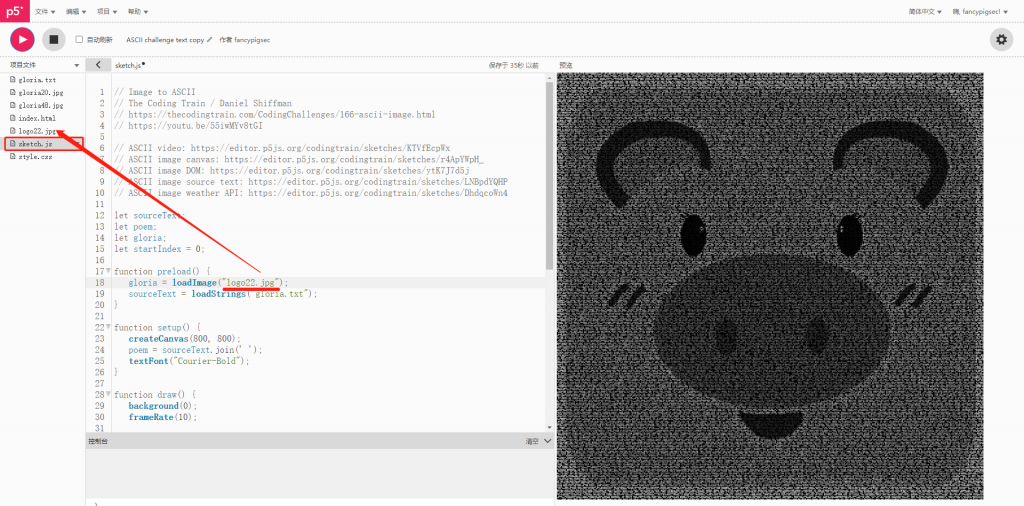Collapse the console with the chevron

click(547, 441)
